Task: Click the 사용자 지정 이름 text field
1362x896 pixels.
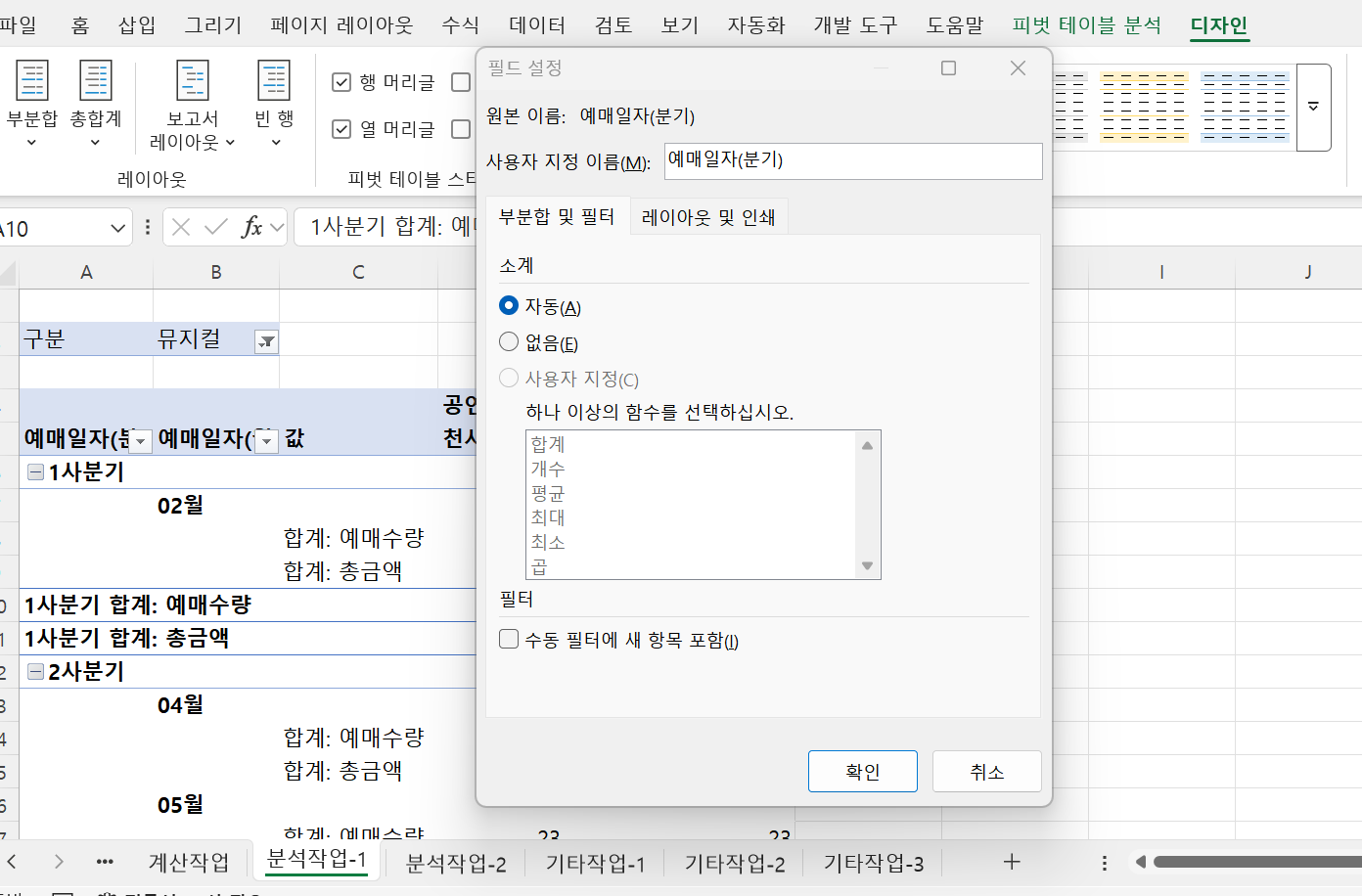Action: pyautogui.click(x=852, y=161)
